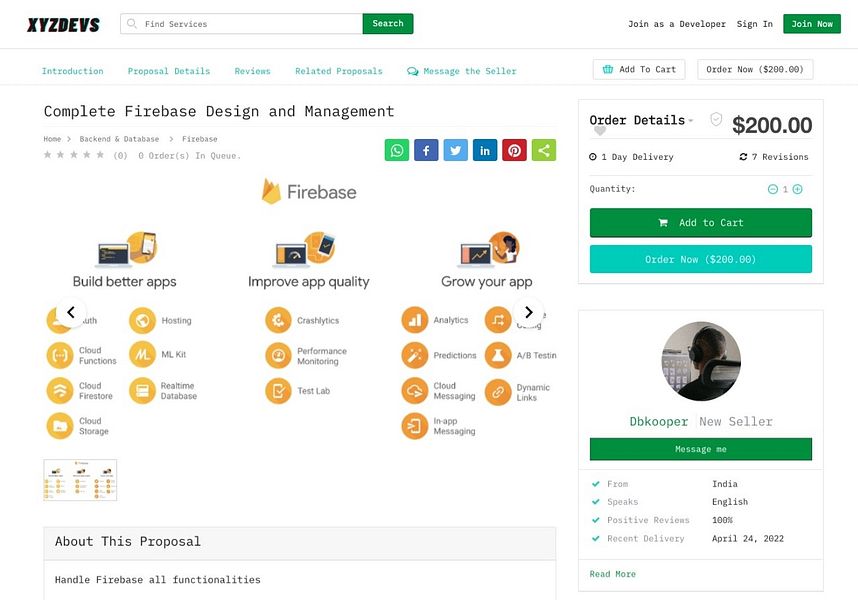Click the Crashlytics icon in the slide

[279, 321]
